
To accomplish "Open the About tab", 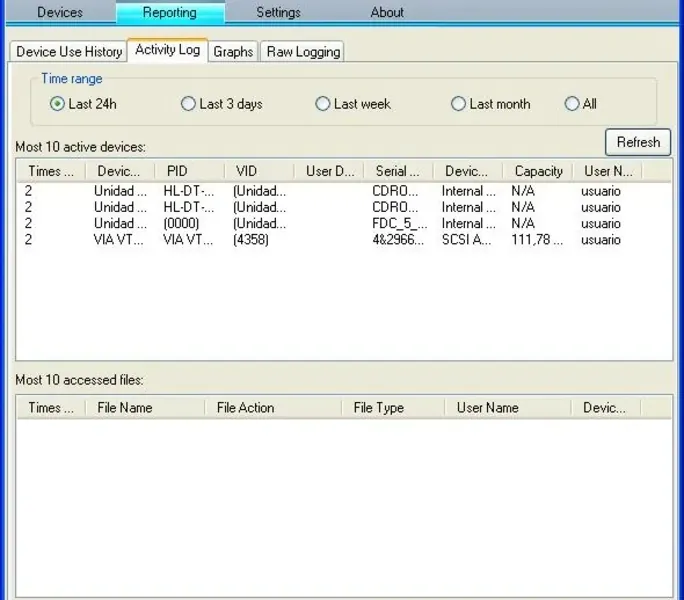I will [387, 13].
